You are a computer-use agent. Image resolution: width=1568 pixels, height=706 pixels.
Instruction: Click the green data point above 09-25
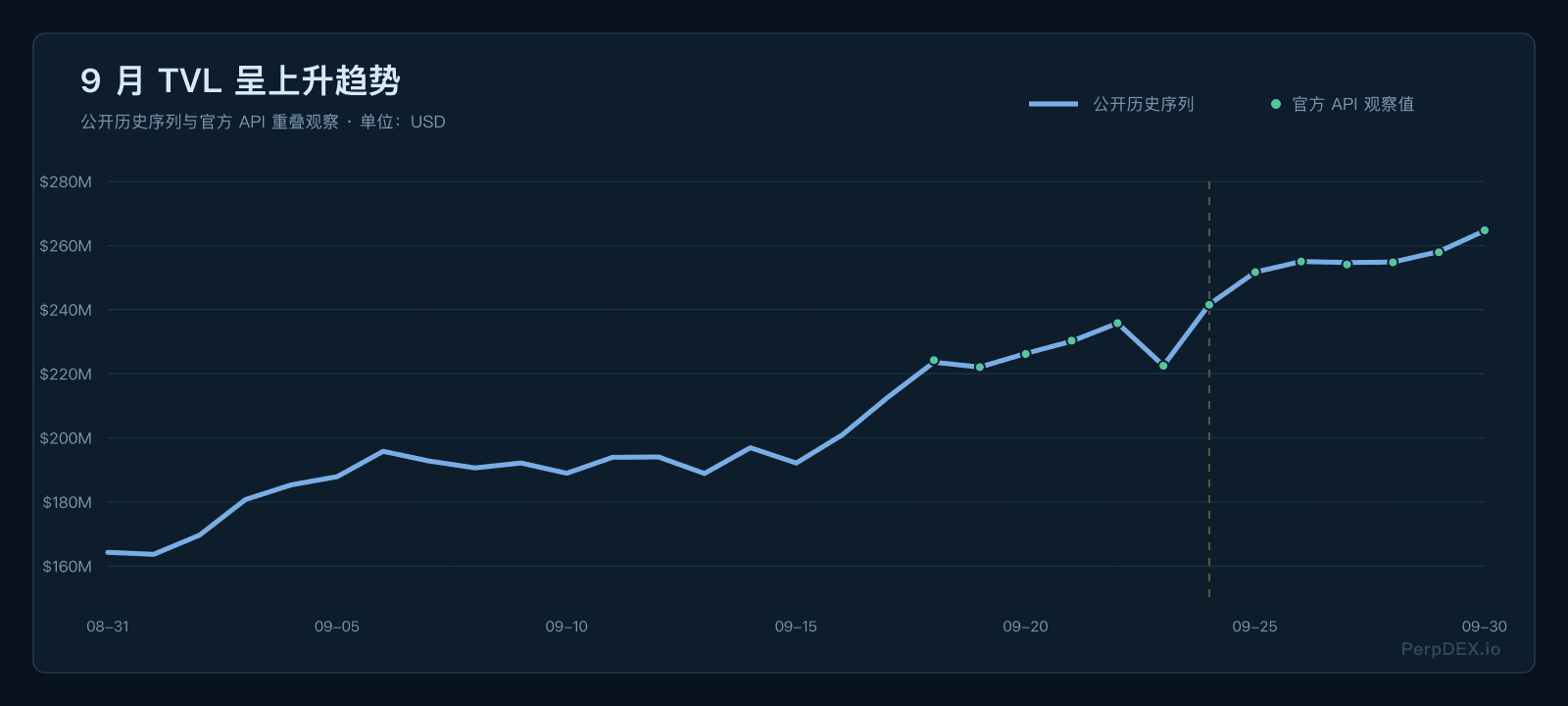point(1255,273)
